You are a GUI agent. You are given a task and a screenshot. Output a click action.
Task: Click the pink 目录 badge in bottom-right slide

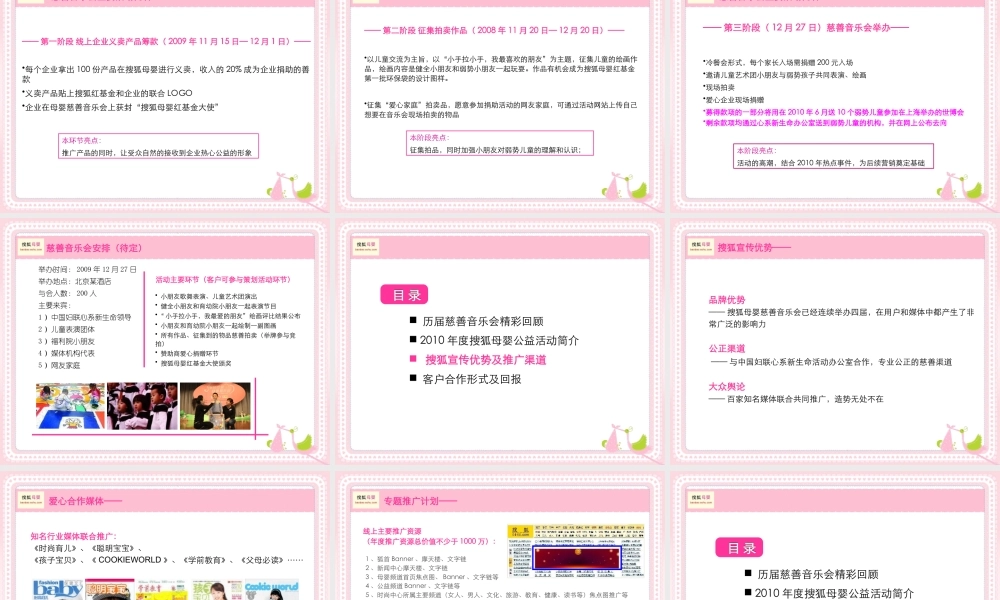point(739,548)
